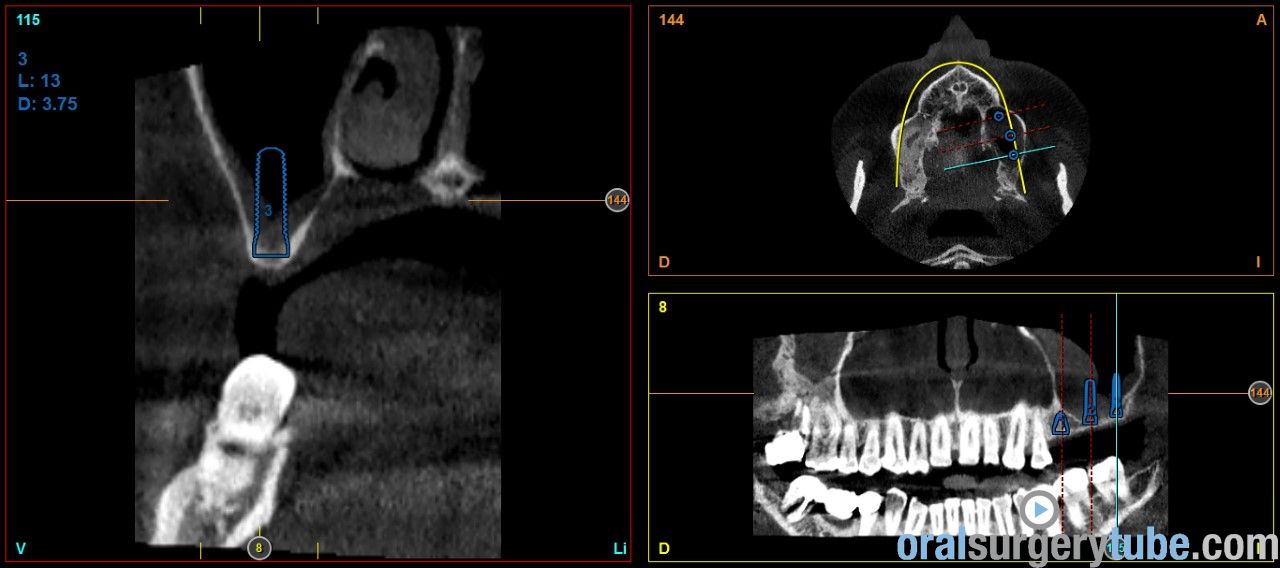
Task: Open the oralsurgerytube.com watermark link
Action: [1087, 545]
